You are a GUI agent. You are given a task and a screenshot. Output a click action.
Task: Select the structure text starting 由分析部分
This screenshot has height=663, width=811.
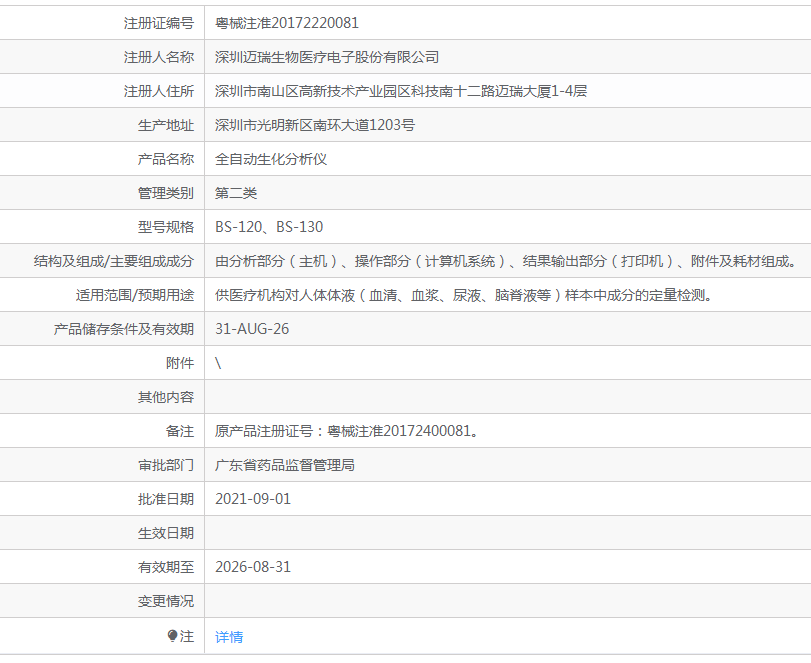point(505,261)
